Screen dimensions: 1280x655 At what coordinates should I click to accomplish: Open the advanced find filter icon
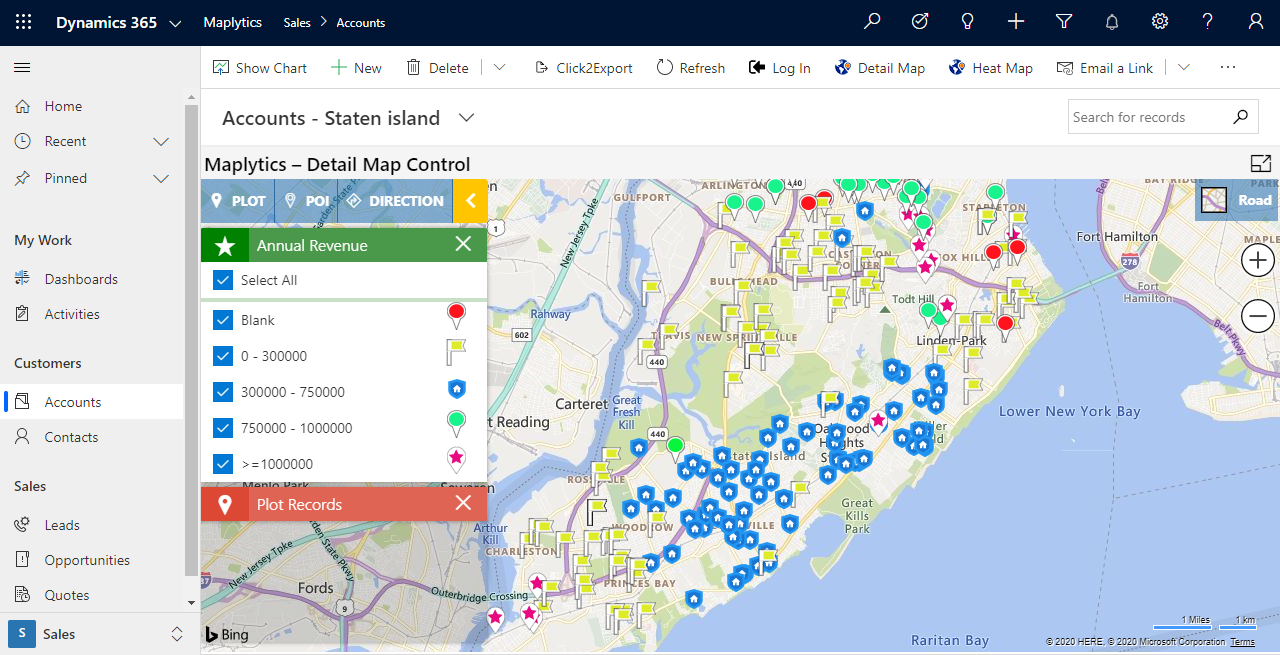pos(1064,22)
